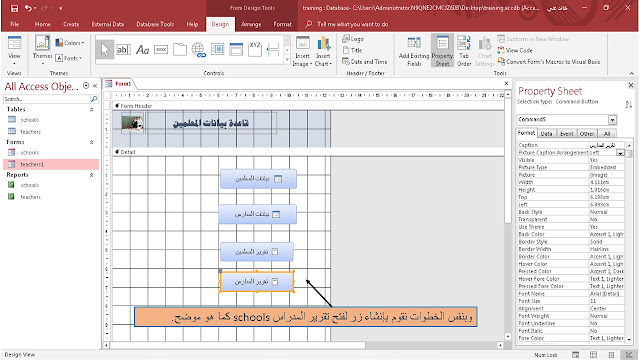Screen dimensions: 640x360
Task: Click the Insert Image button
Action: 302,51
